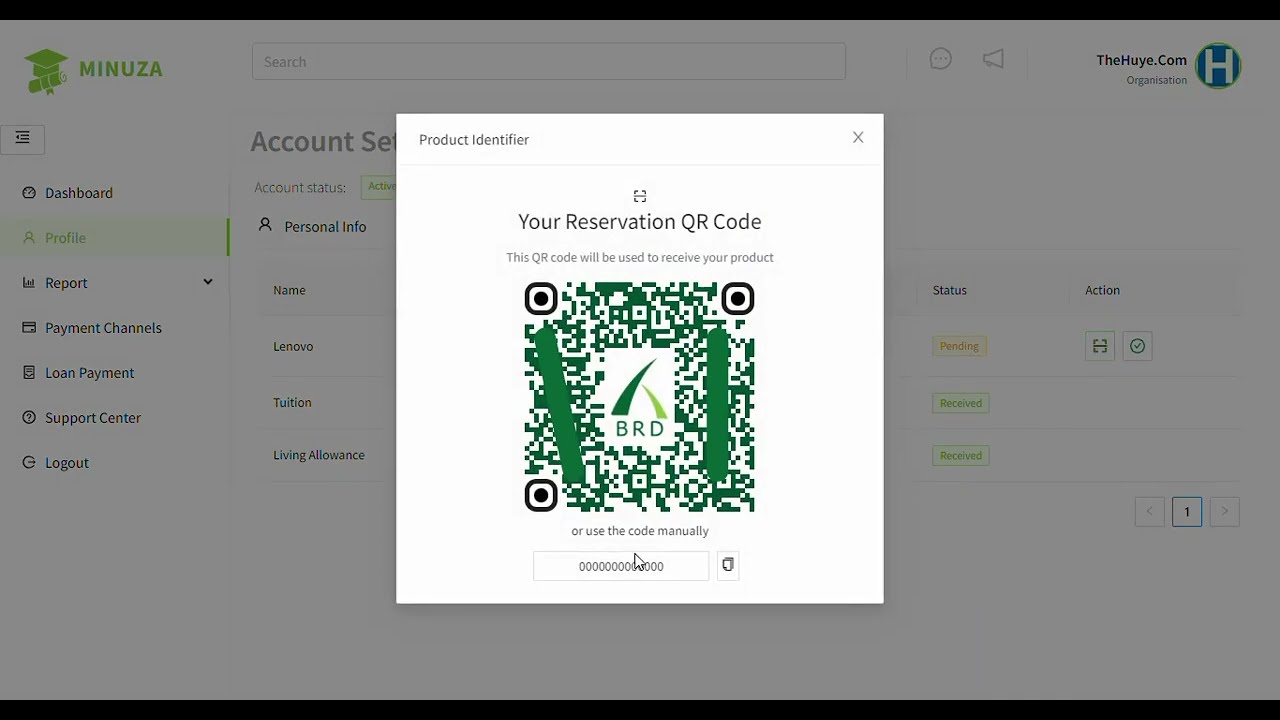Click the Pending status badge

click(959, 346)
